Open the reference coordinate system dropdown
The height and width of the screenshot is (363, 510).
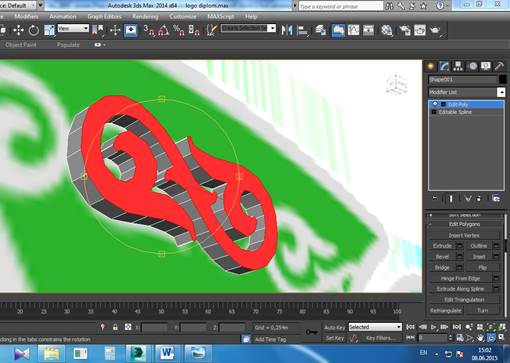pos(73,28)
